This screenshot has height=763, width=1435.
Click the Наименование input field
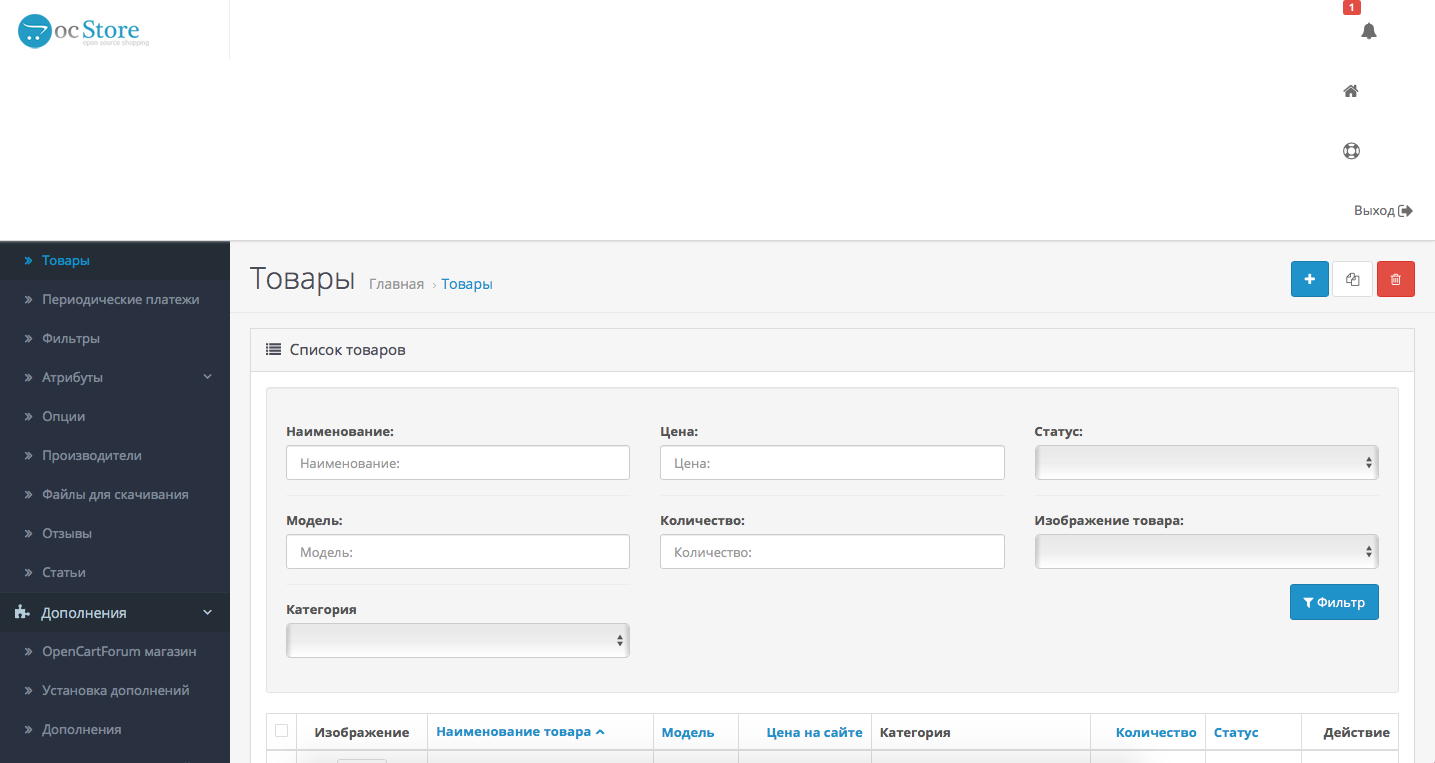coord(457,463)
